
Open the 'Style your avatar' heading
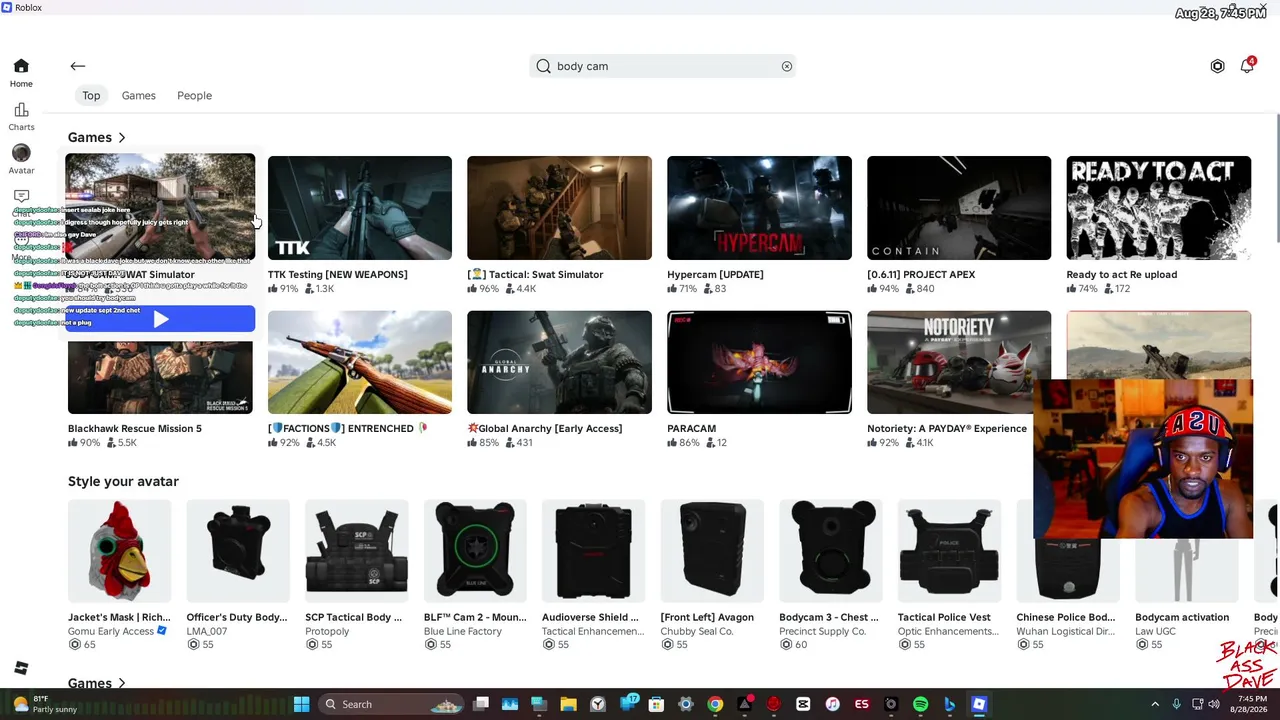(x=123, y=481)
